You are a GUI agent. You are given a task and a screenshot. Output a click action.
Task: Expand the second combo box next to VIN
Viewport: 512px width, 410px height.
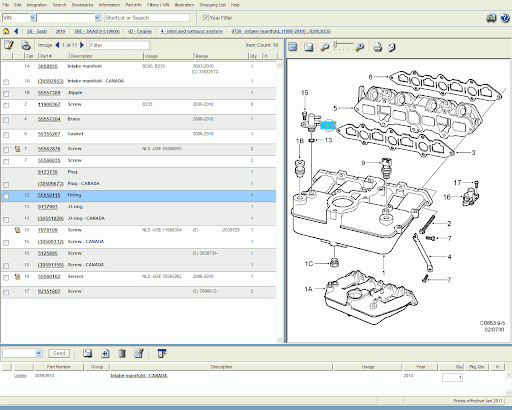click(97, 18)
